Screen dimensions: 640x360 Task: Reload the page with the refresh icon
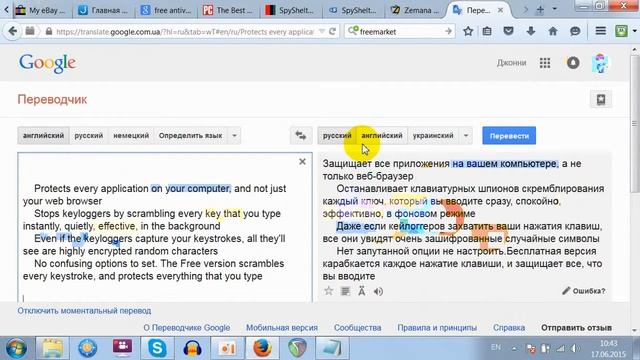click(x=332, y=31)
